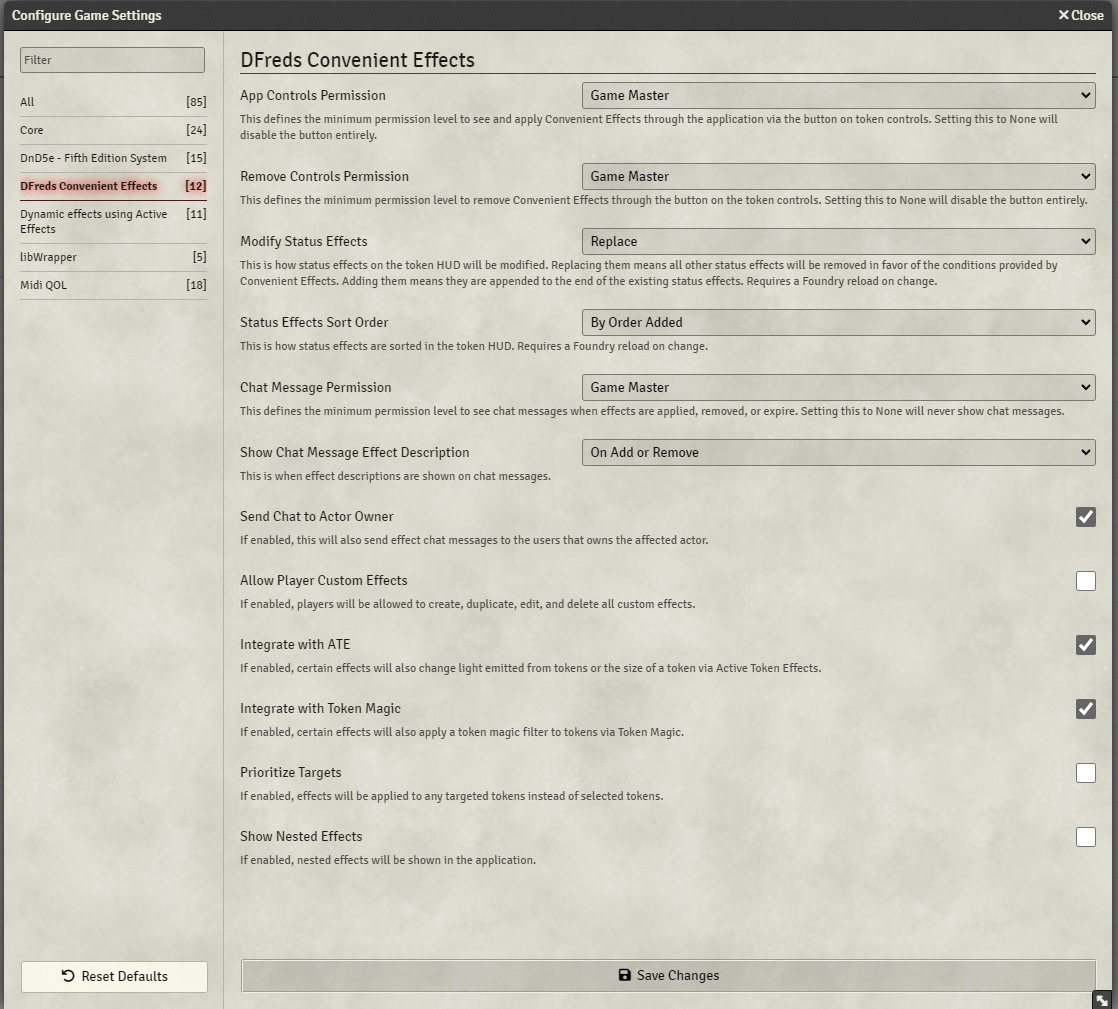Click the window resize handle icon

click(x=1102, y=999)
